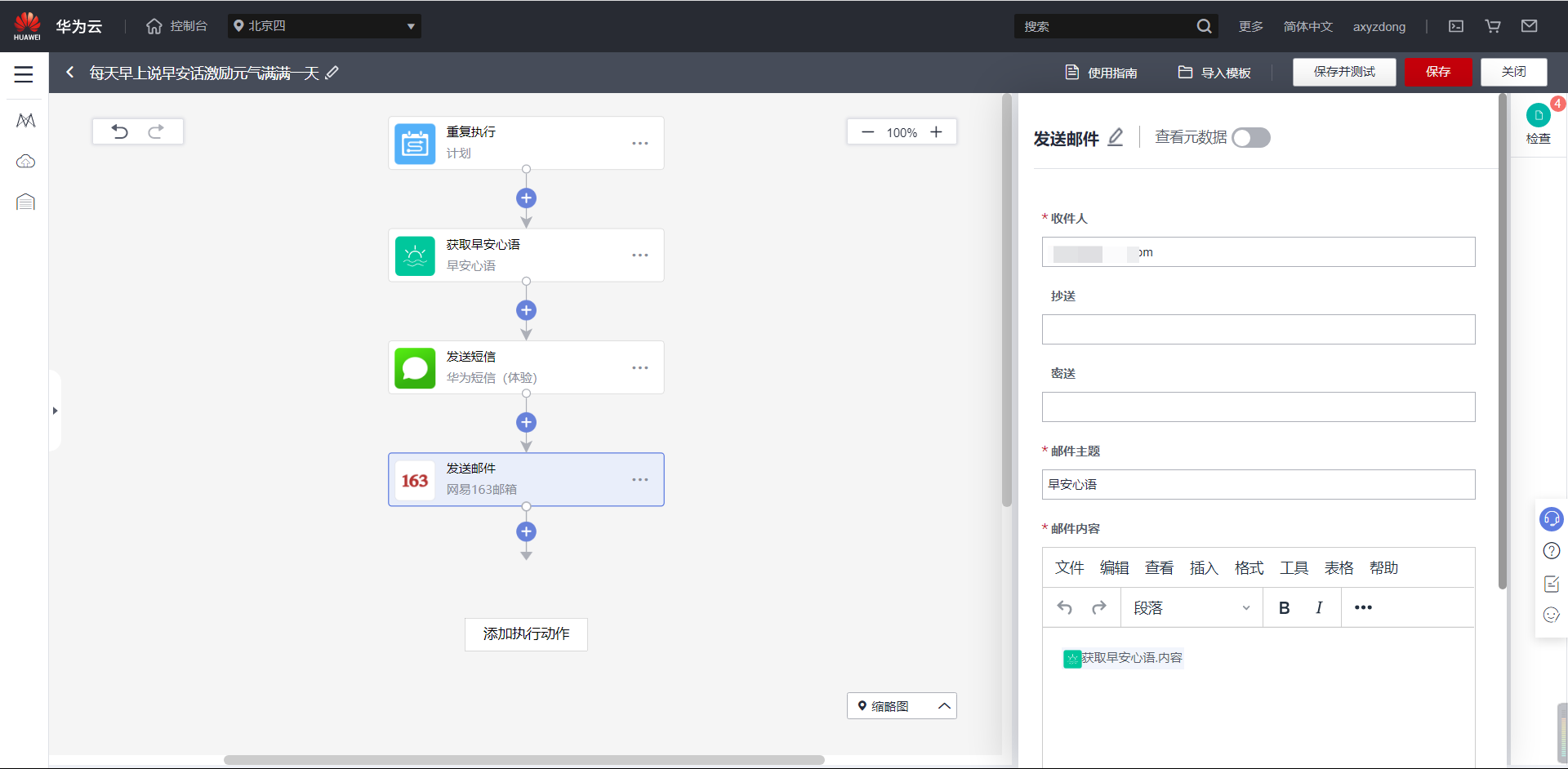
Task: Rename the 发送邮件 panel title
Action: (1116, 138)
